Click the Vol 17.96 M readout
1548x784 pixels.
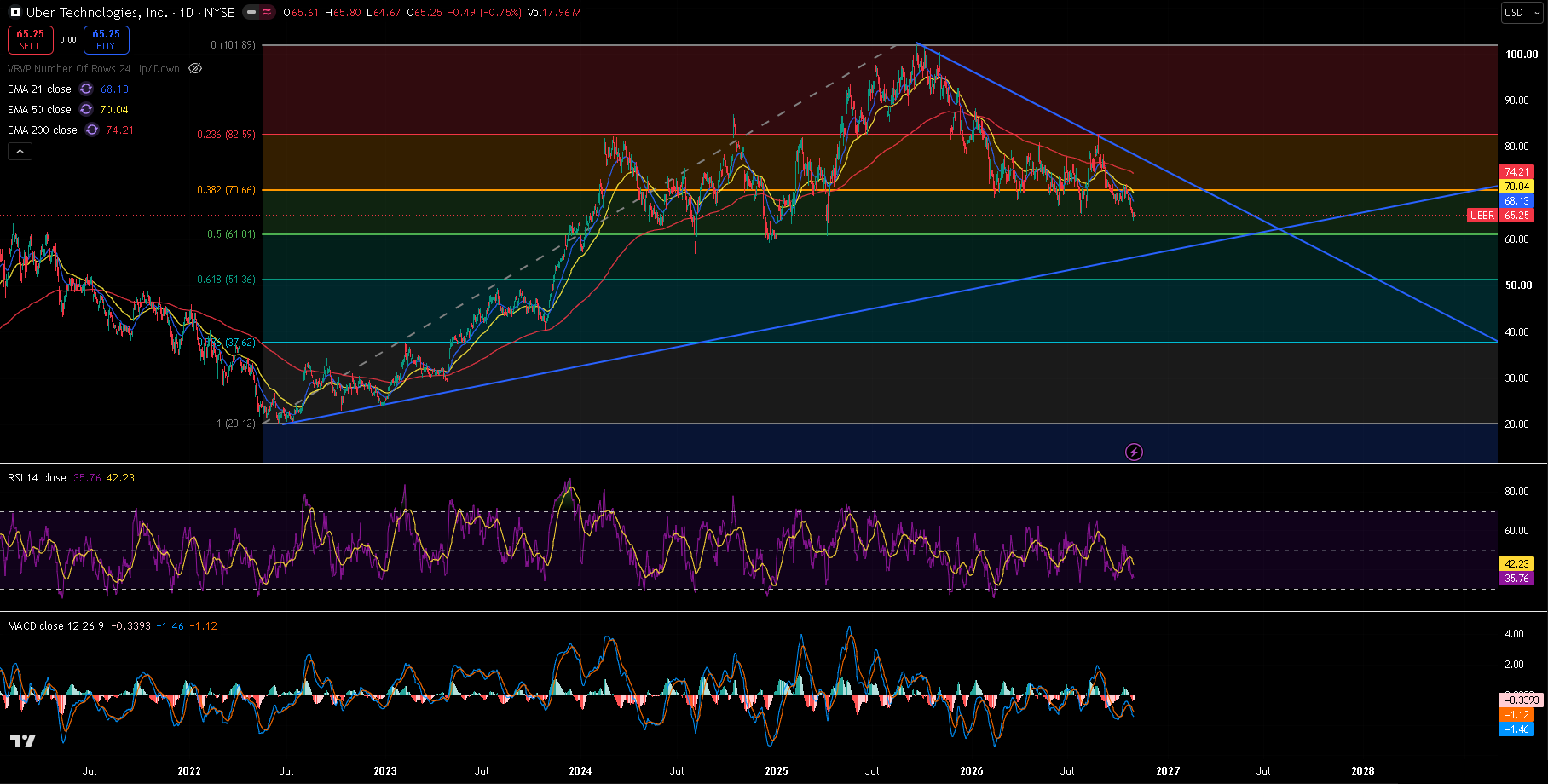click(x=554, y=13)
